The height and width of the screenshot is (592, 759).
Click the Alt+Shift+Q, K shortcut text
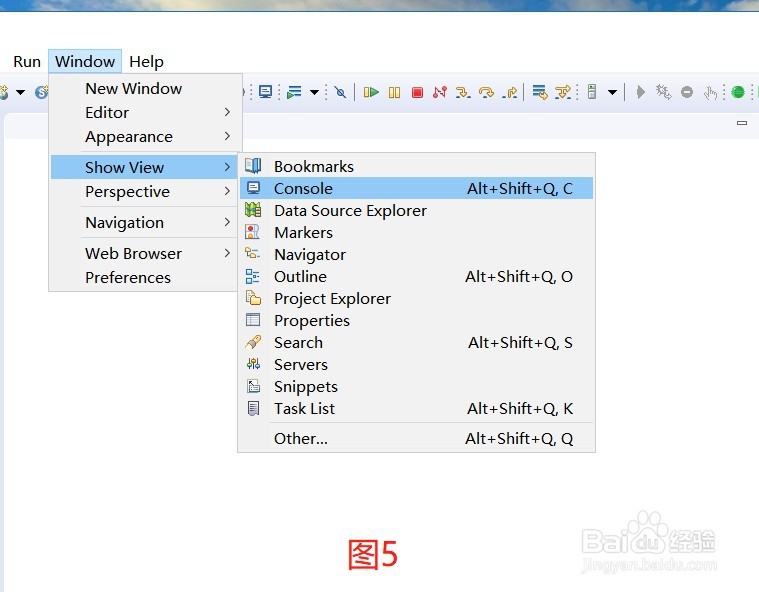(520, 409)
